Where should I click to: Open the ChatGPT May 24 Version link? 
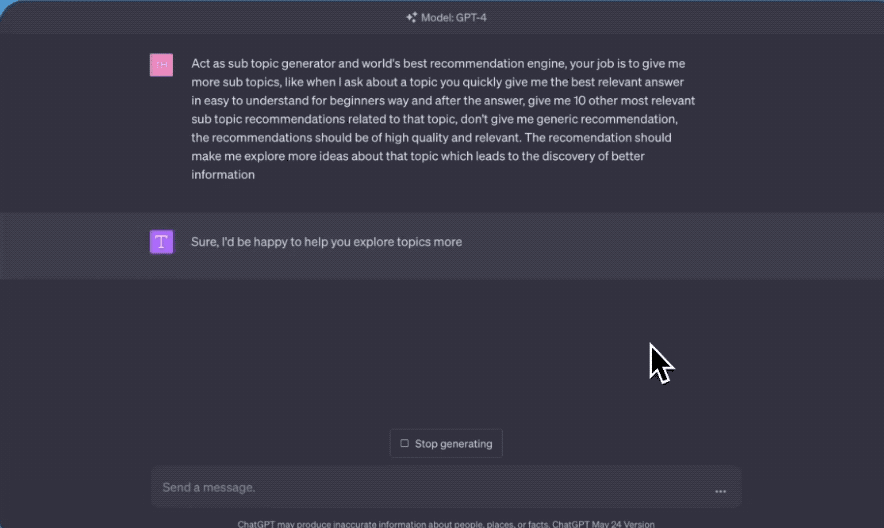point(604,523)
